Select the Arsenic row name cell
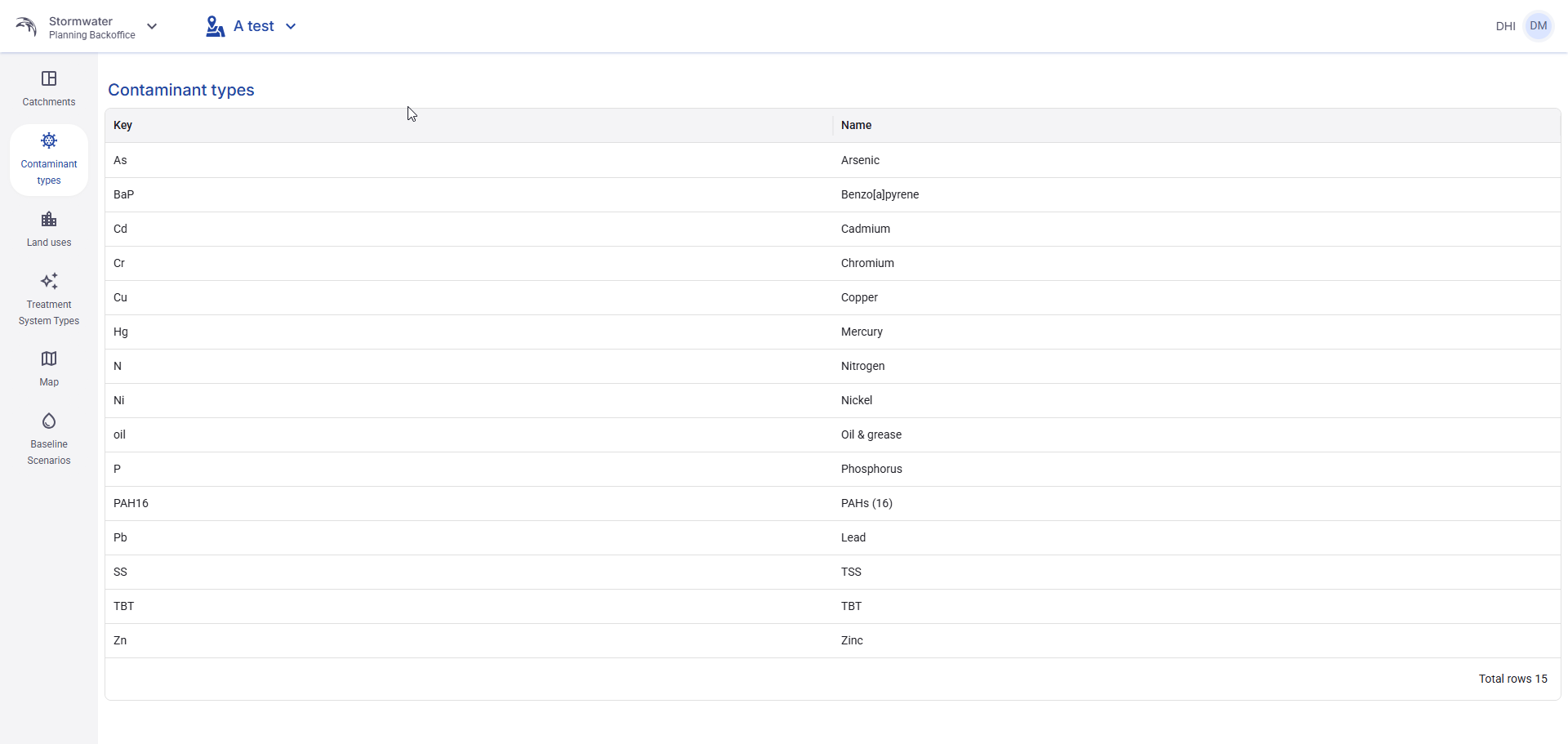This screenshot has height=744, width=1568. pos(1196,160)
